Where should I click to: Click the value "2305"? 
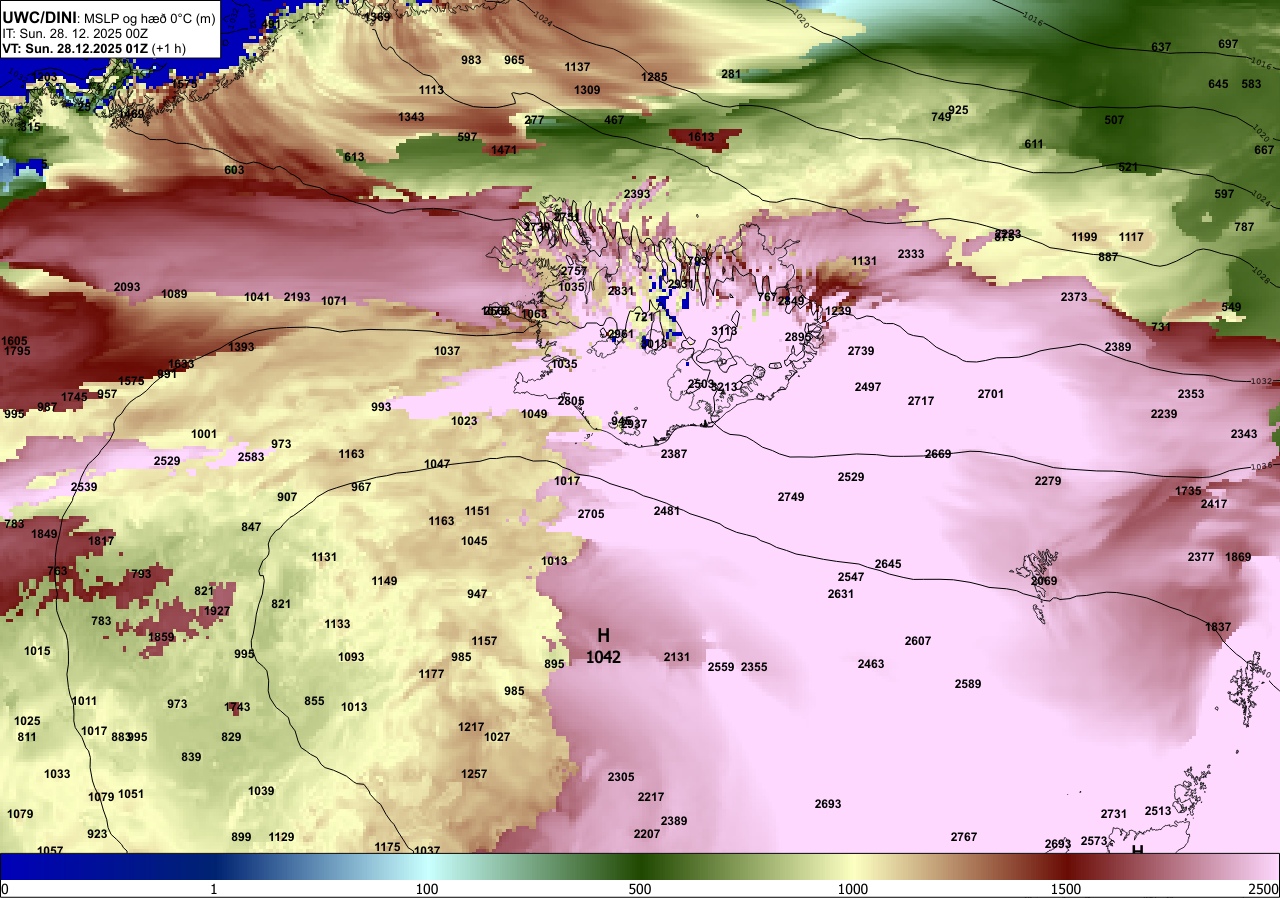pos(621,777)
